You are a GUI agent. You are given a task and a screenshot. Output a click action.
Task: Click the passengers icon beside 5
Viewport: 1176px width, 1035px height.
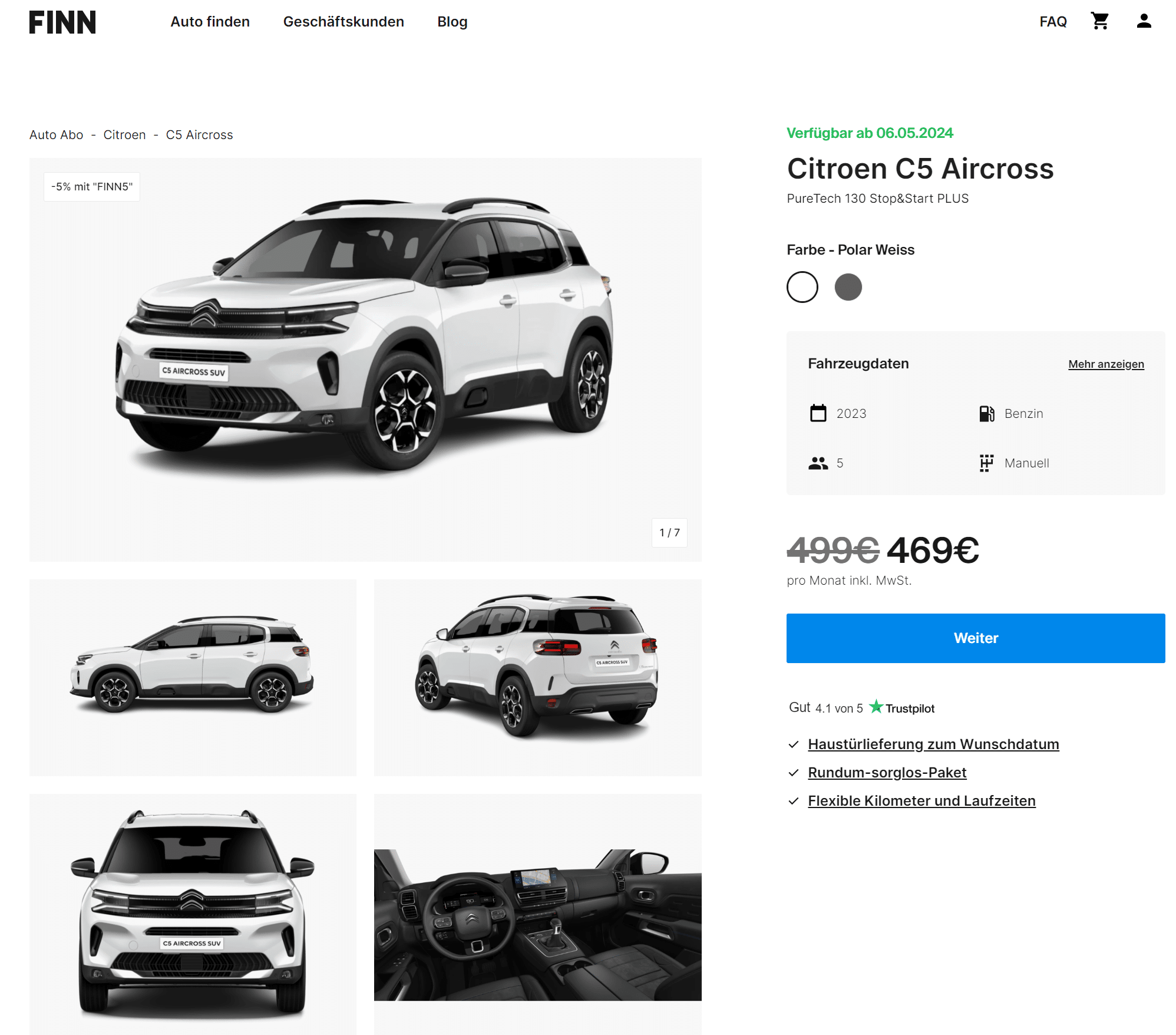818,463
